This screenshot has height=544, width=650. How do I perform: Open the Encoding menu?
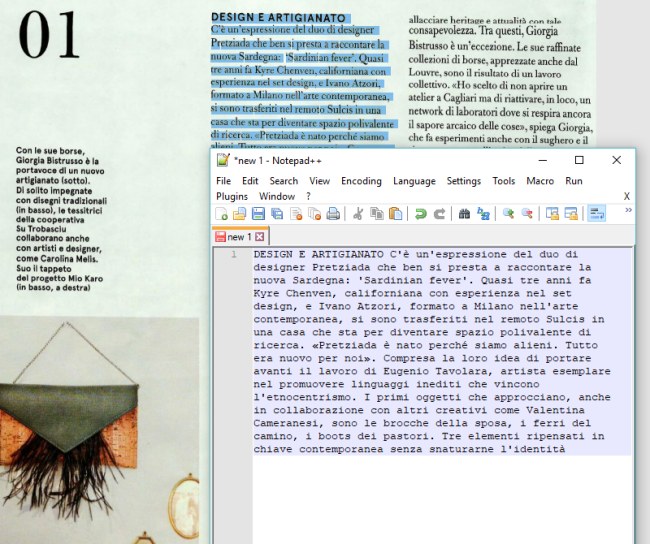point(361,181)
